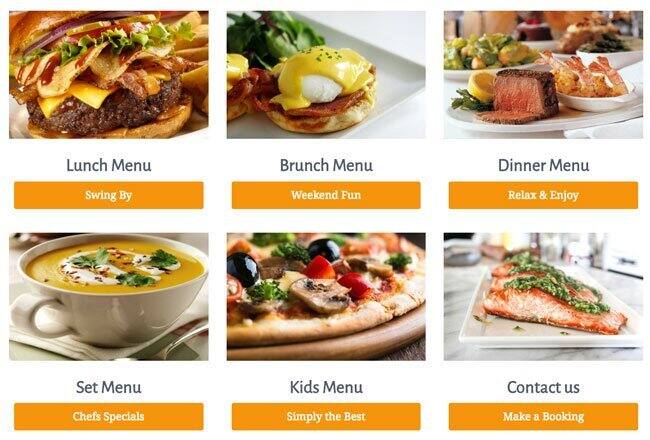Click the salad greens on brunch plate
This screenshot has height=440, width=650.
tap(272, 35)
